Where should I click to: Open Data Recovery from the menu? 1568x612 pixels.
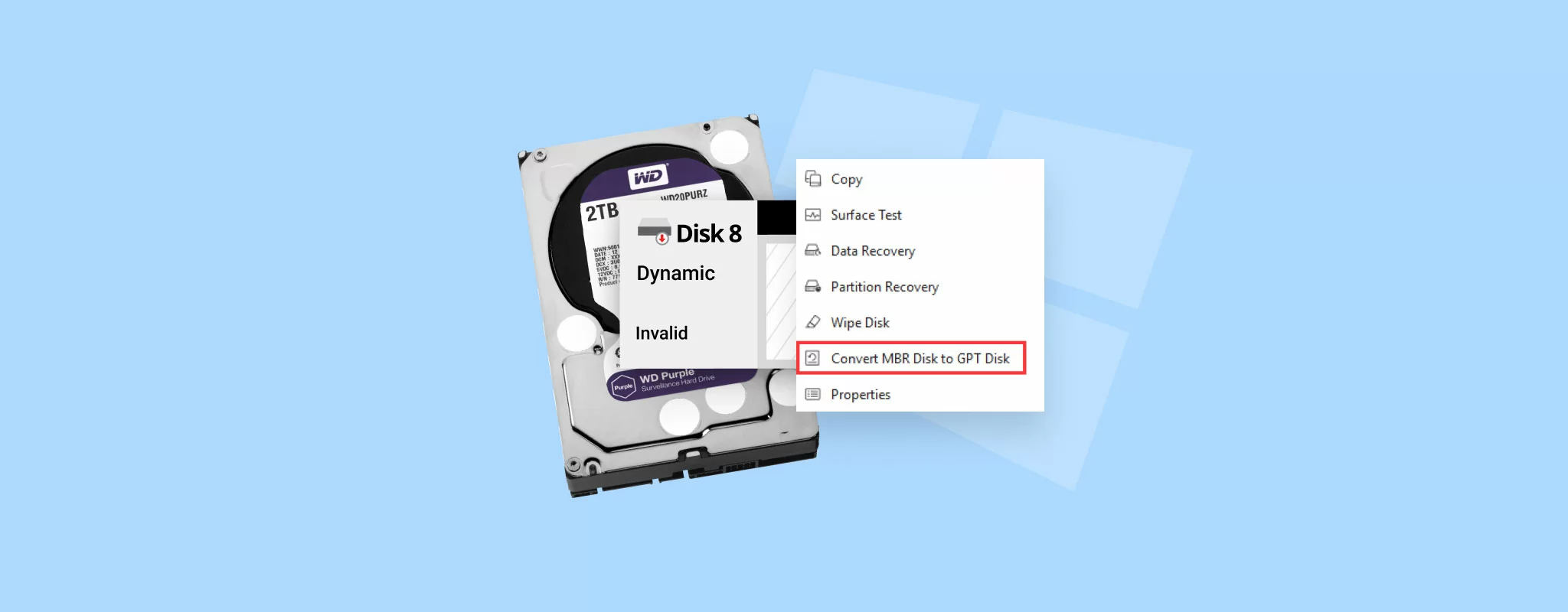[x=920, y=251]
